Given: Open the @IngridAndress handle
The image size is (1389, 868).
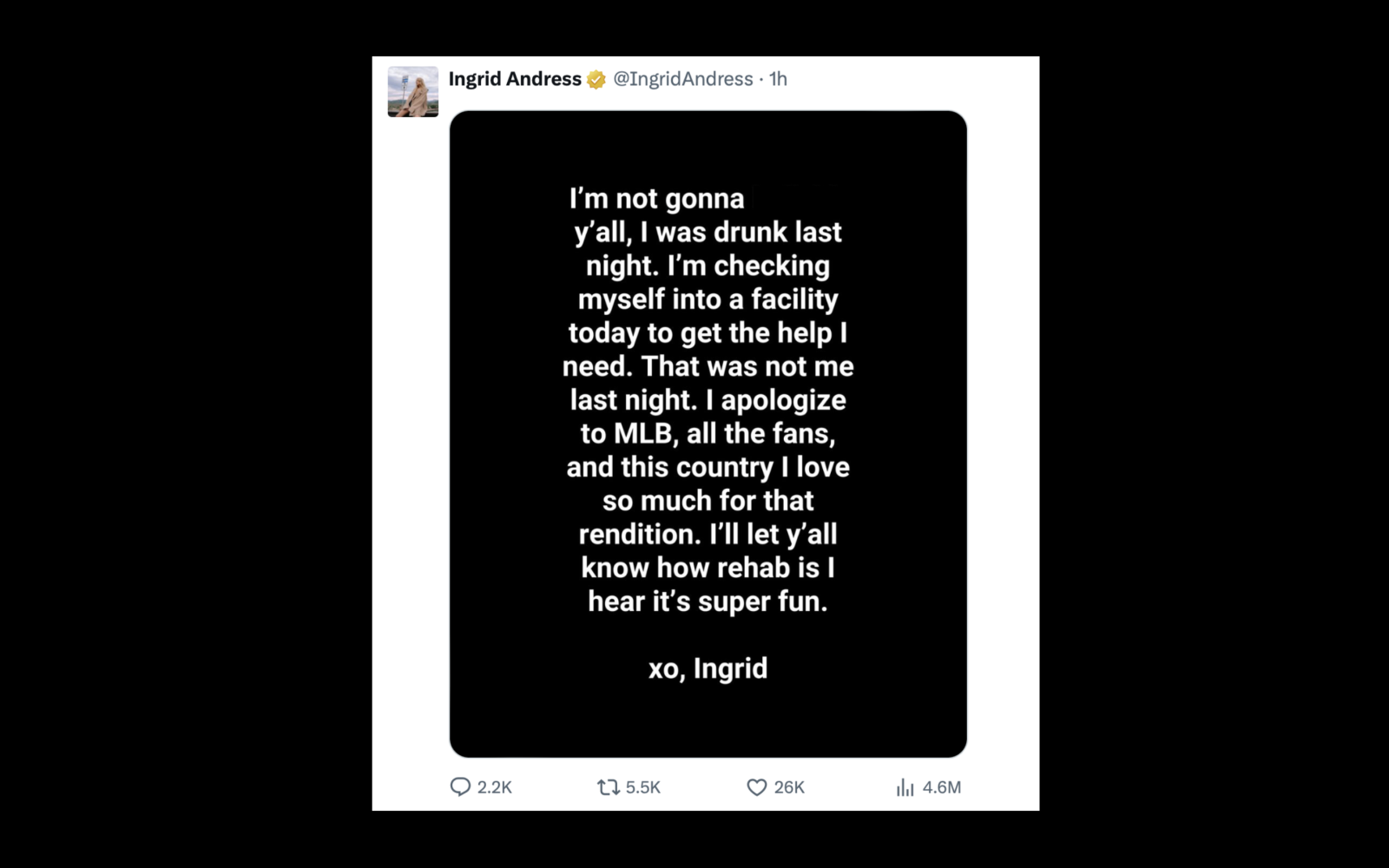Looking at the screenshot, I should [683, 79].
